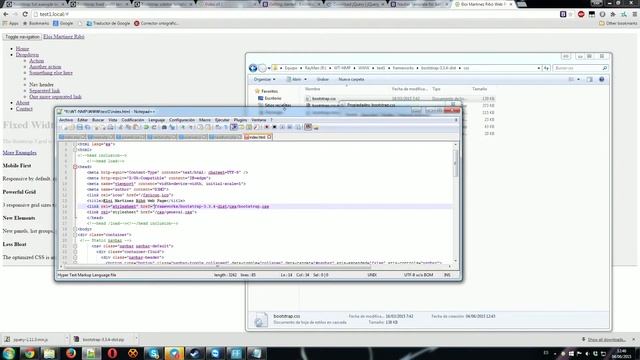The height and width of the screenshot is (360, 640).
Task: Open jquery download item options arrow
Action: [x=67, y=339]
